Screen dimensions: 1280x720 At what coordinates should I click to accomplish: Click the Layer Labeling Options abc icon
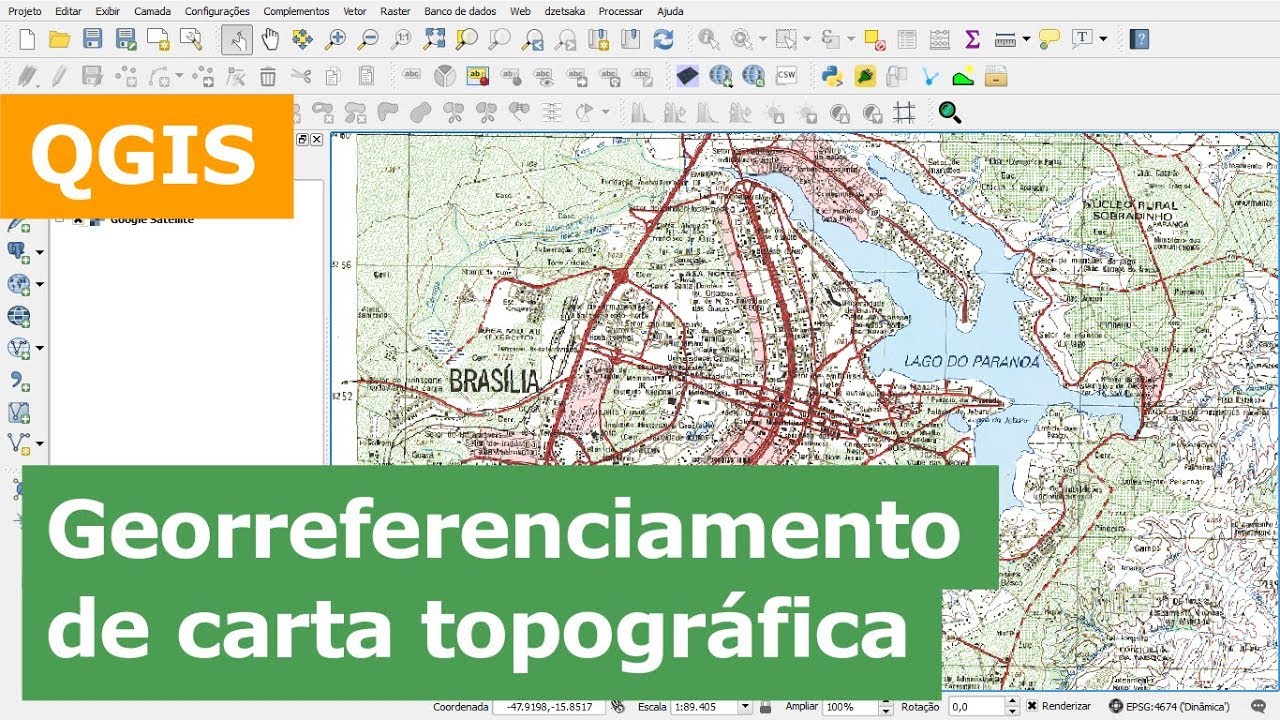[412, 75]
